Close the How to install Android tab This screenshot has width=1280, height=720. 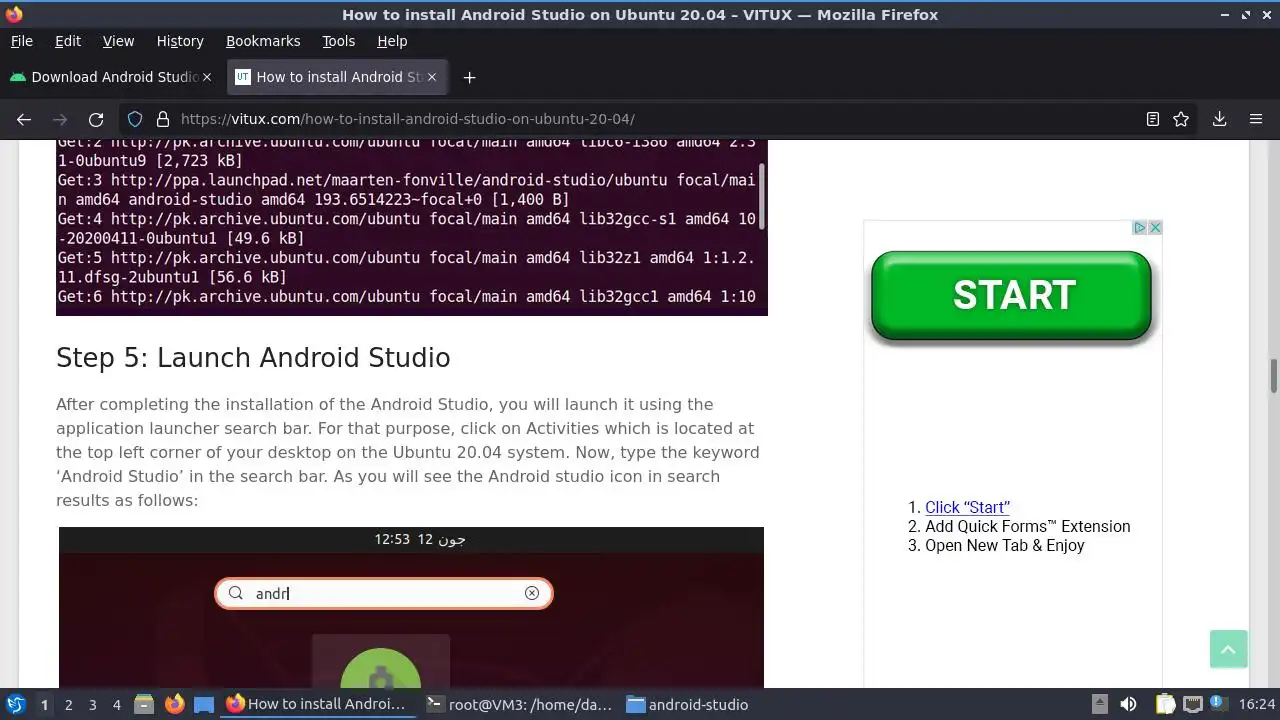coord(432,77)
